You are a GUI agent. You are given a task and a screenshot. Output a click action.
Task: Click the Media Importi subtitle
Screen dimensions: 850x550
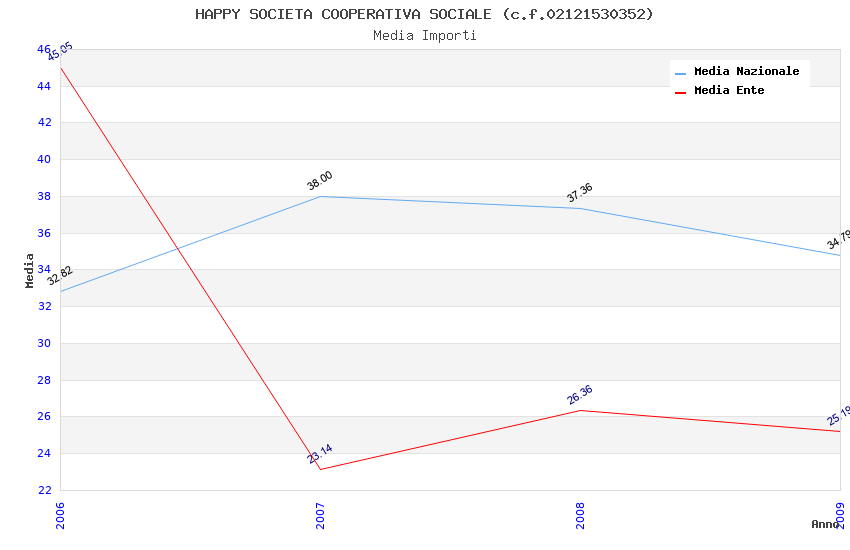tap(425, 36)
